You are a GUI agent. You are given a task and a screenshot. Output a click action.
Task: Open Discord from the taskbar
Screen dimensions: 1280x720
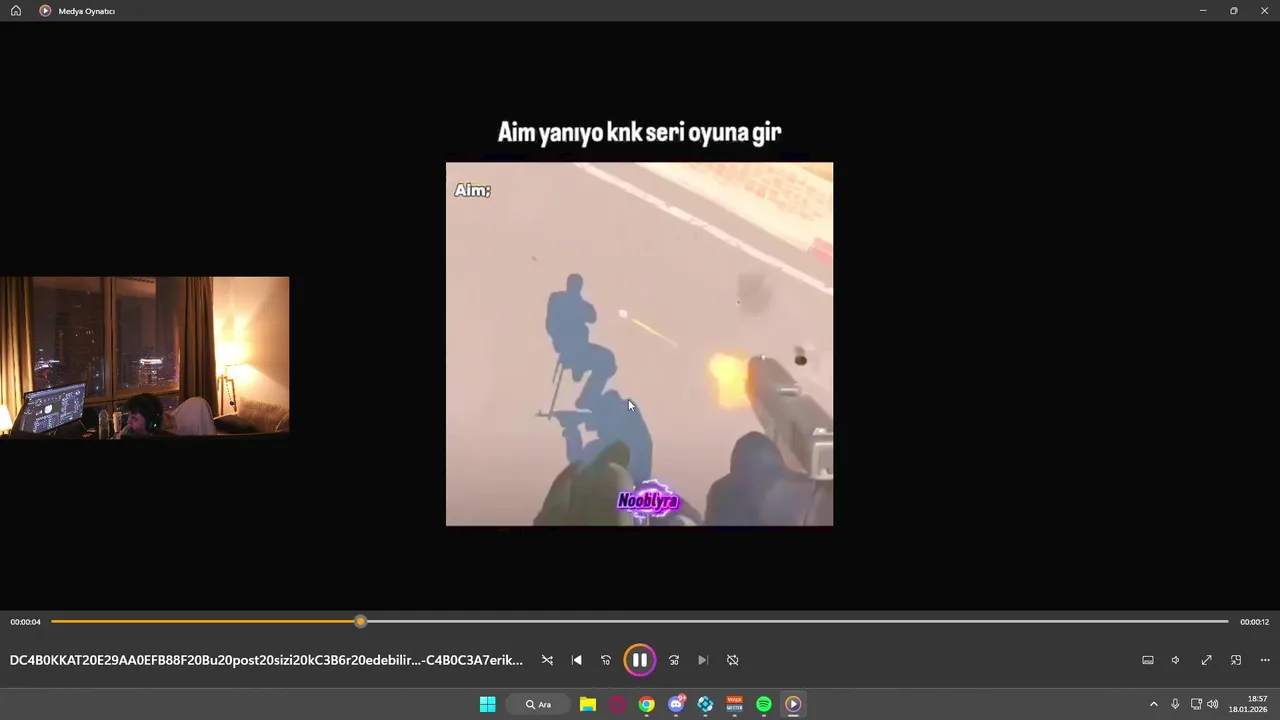pos(676,704)
